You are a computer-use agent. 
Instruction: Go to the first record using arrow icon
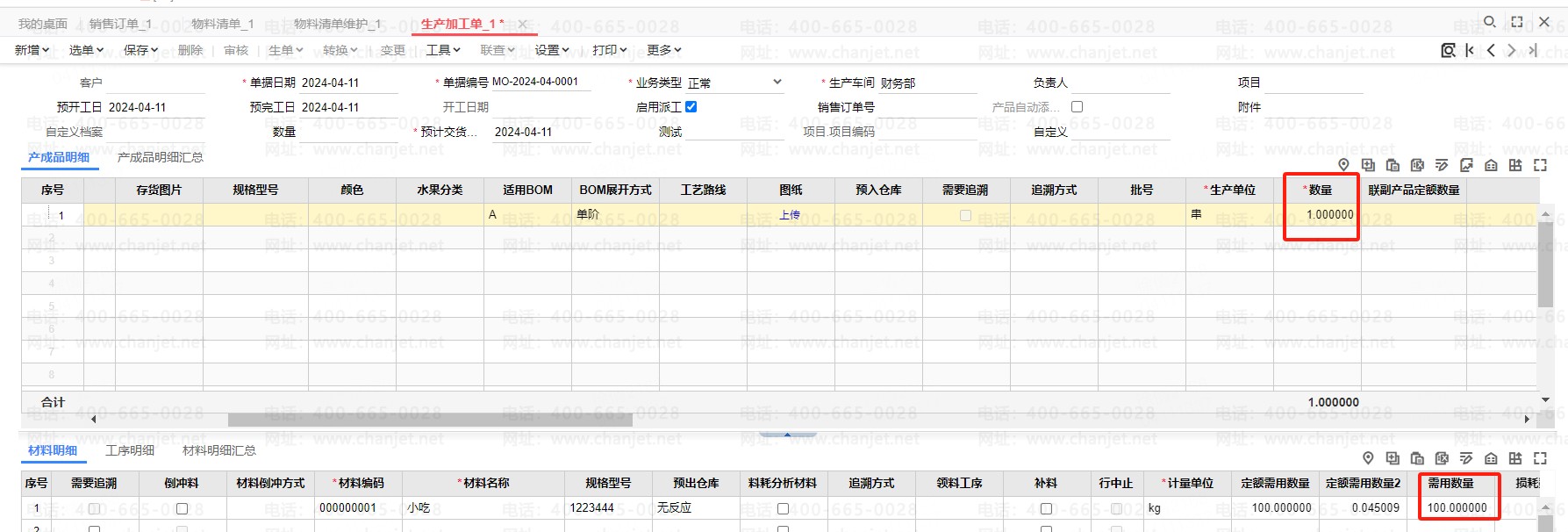(x=1470, y=50)
